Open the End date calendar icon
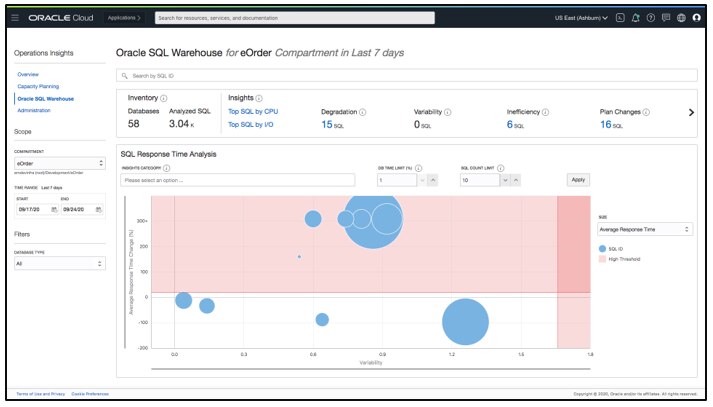The image size is (713, 407). tap(99, 209)
